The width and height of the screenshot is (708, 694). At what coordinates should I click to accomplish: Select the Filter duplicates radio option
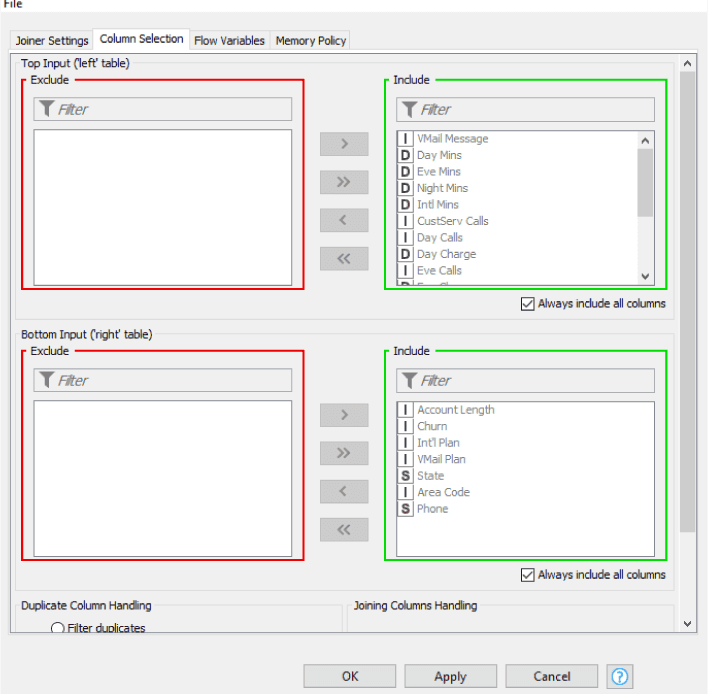pos(58,629)
